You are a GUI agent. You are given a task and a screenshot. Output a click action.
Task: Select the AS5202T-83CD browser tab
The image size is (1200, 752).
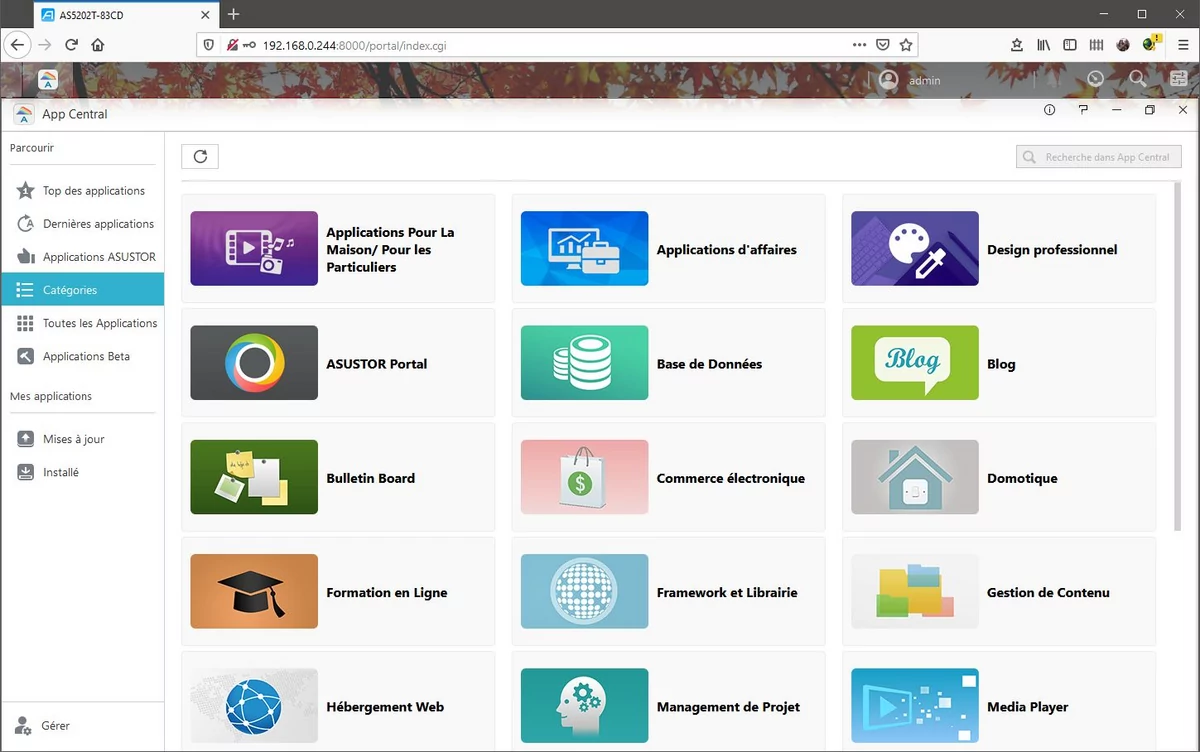(127, 15)
